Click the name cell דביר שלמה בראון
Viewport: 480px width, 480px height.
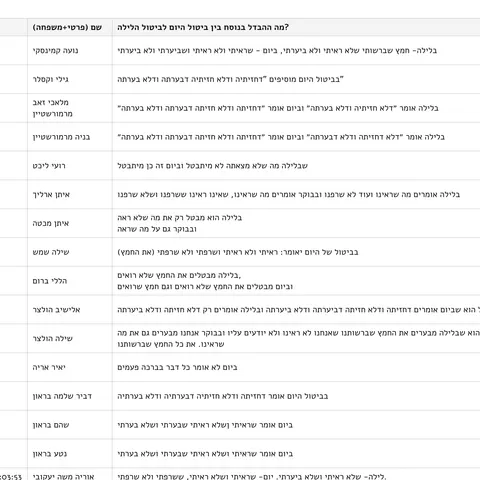[70, 396]
